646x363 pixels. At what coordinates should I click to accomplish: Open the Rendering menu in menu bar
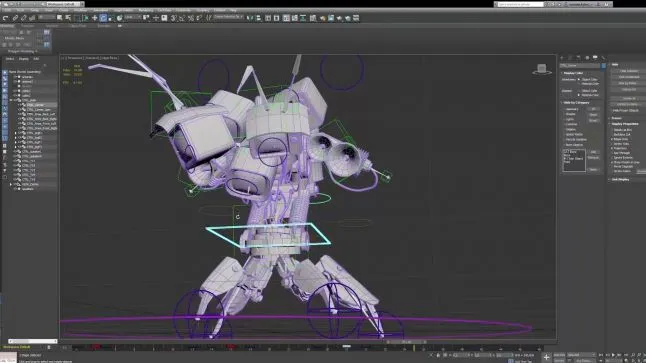click(146, 10)
